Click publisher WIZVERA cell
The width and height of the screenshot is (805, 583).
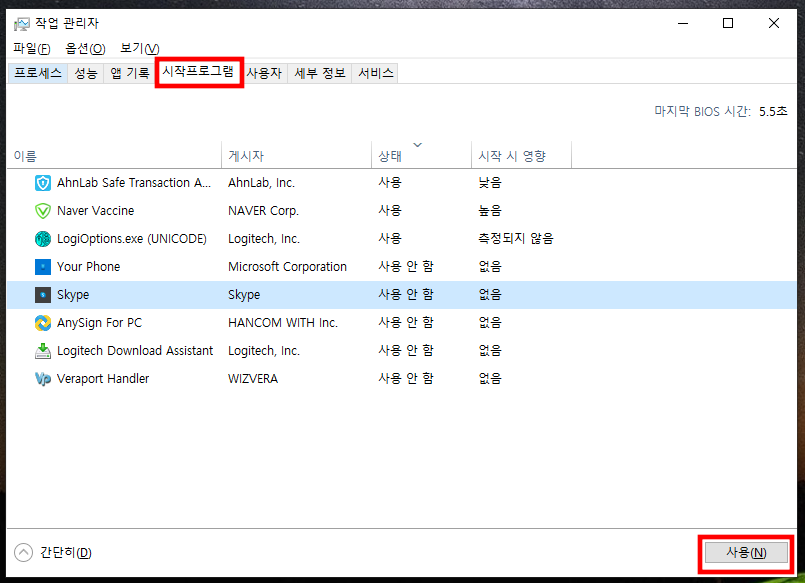[x=253, y=379]
